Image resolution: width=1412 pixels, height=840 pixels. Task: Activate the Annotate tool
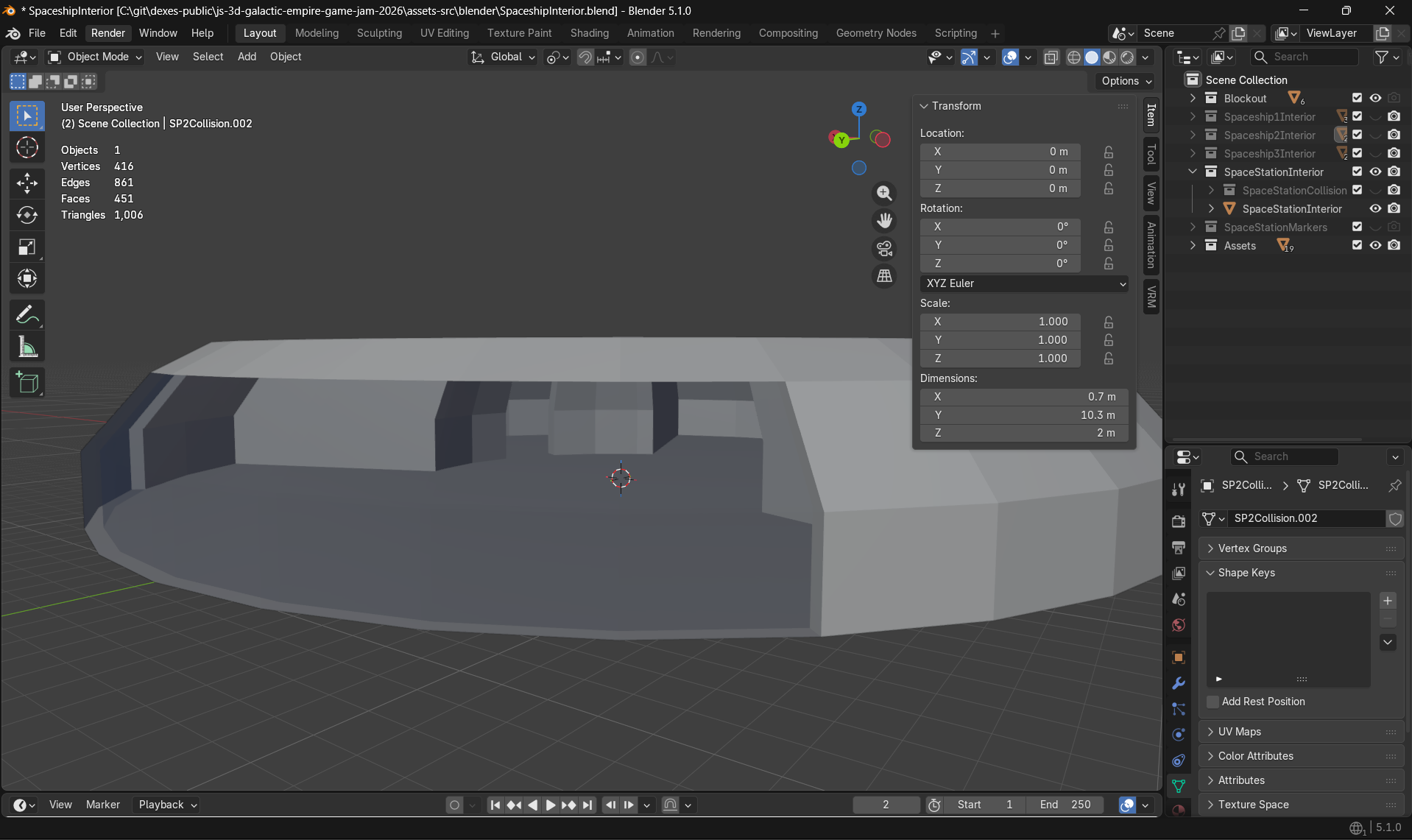point(27,314)
